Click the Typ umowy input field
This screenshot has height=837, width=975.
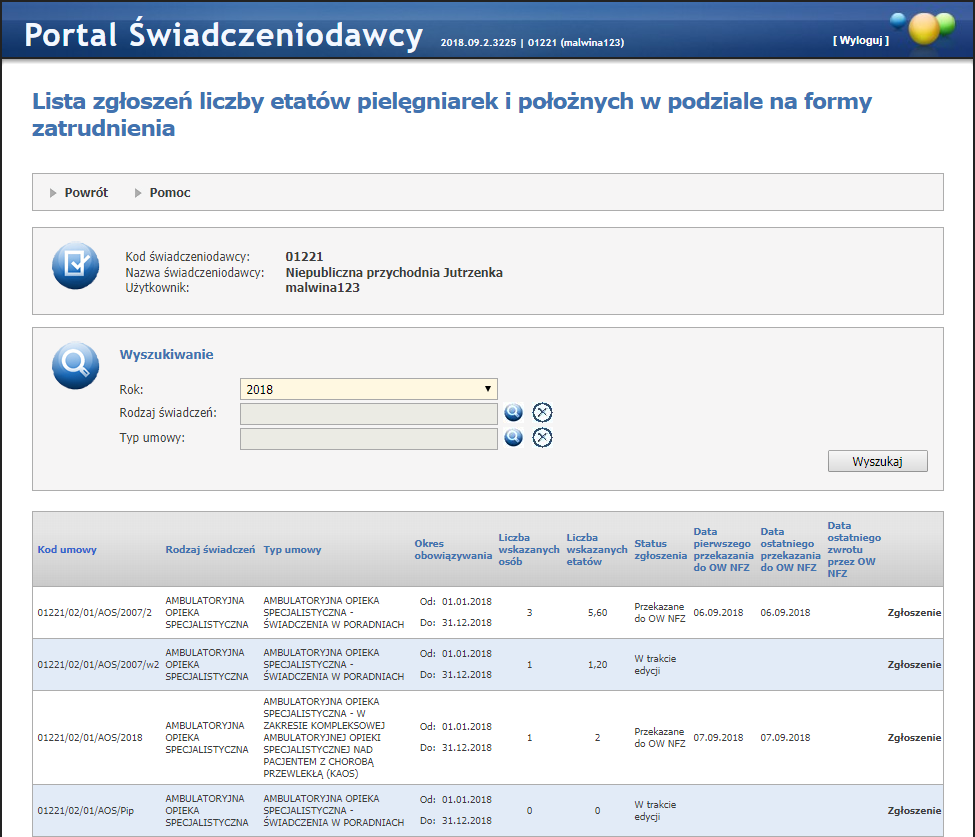[x=368, y=439]
